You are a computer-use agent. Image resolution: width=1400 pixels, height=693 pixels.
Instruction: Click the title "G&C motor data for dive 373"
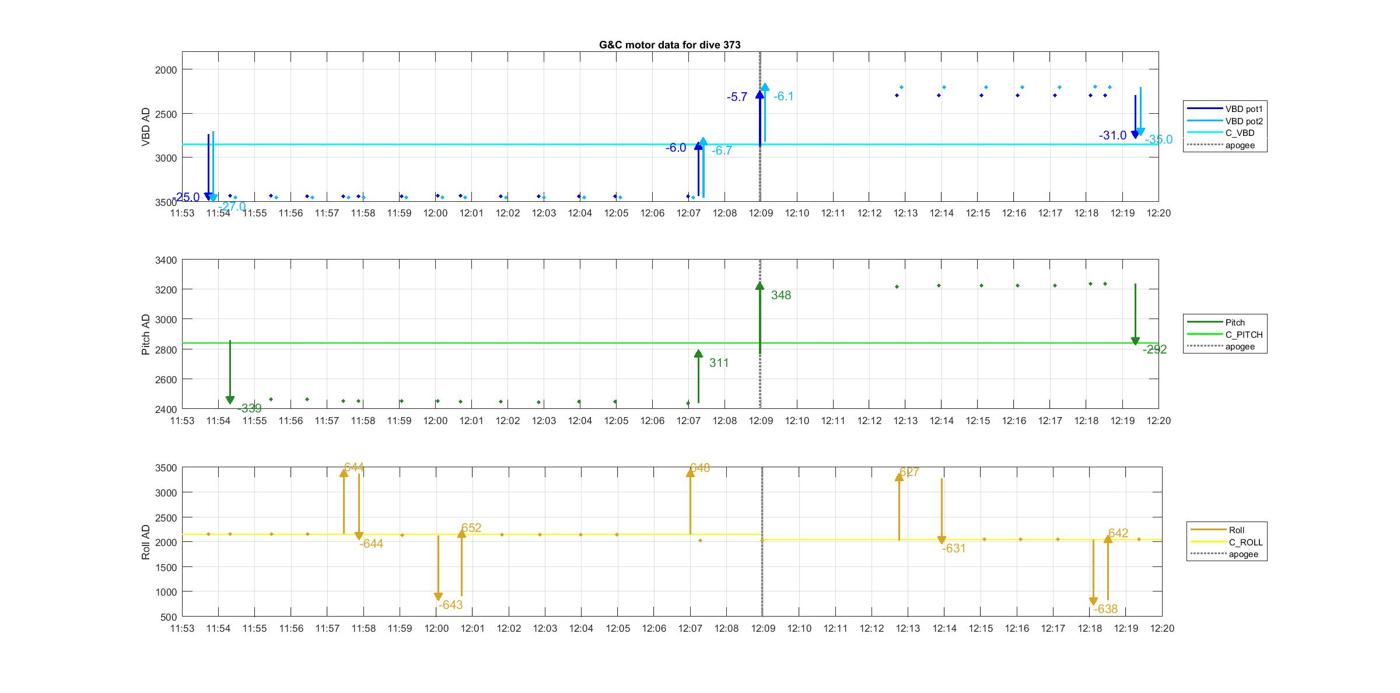(670, 45)
